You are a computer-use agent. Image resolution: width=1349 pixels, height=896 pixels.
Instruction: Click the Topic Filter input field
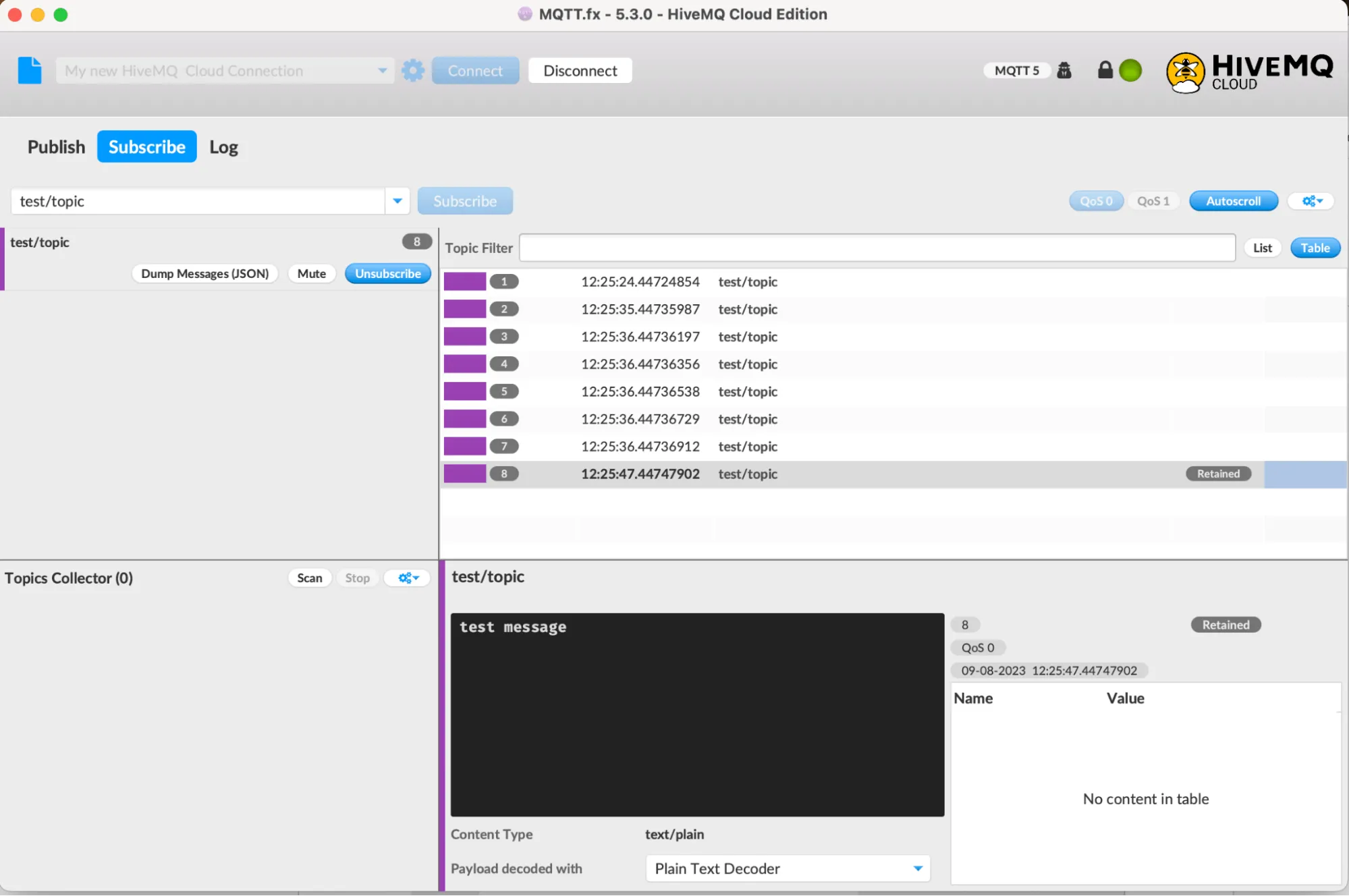[x=877, y=248]
